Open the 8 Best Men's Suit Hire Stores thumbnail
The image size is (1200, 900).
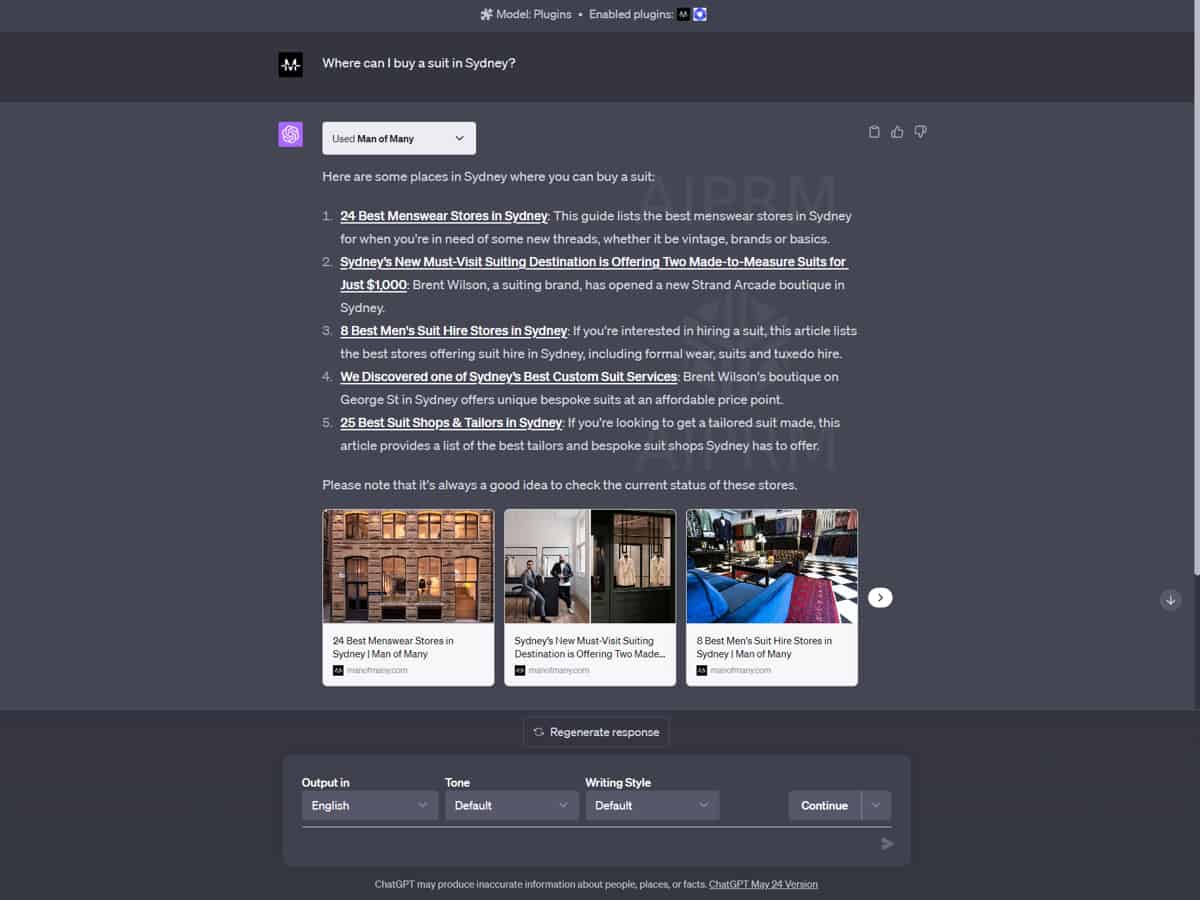[771, 566]
